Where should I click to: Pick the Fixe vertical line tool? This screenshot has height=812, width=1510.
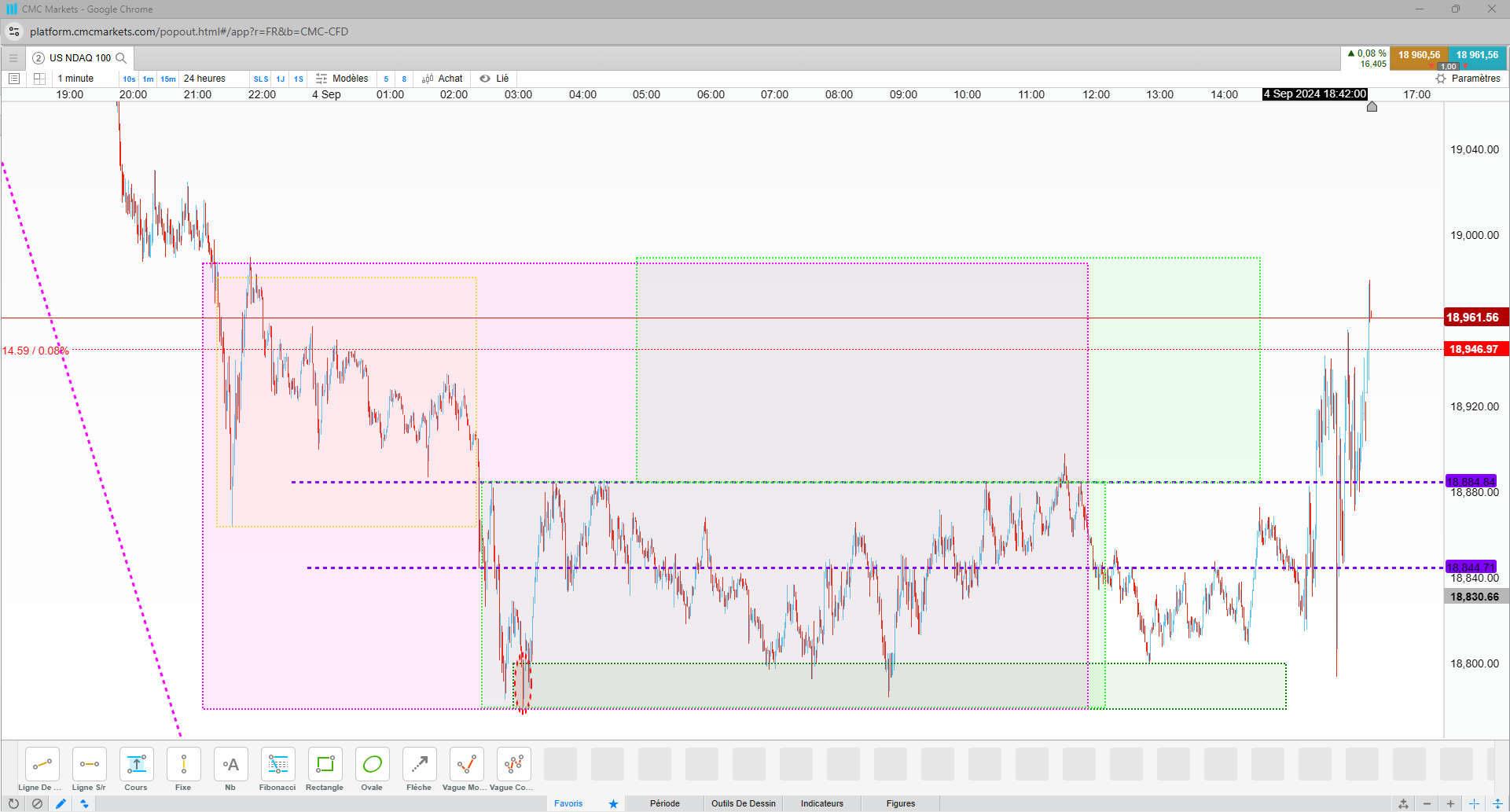coord(183,764)
